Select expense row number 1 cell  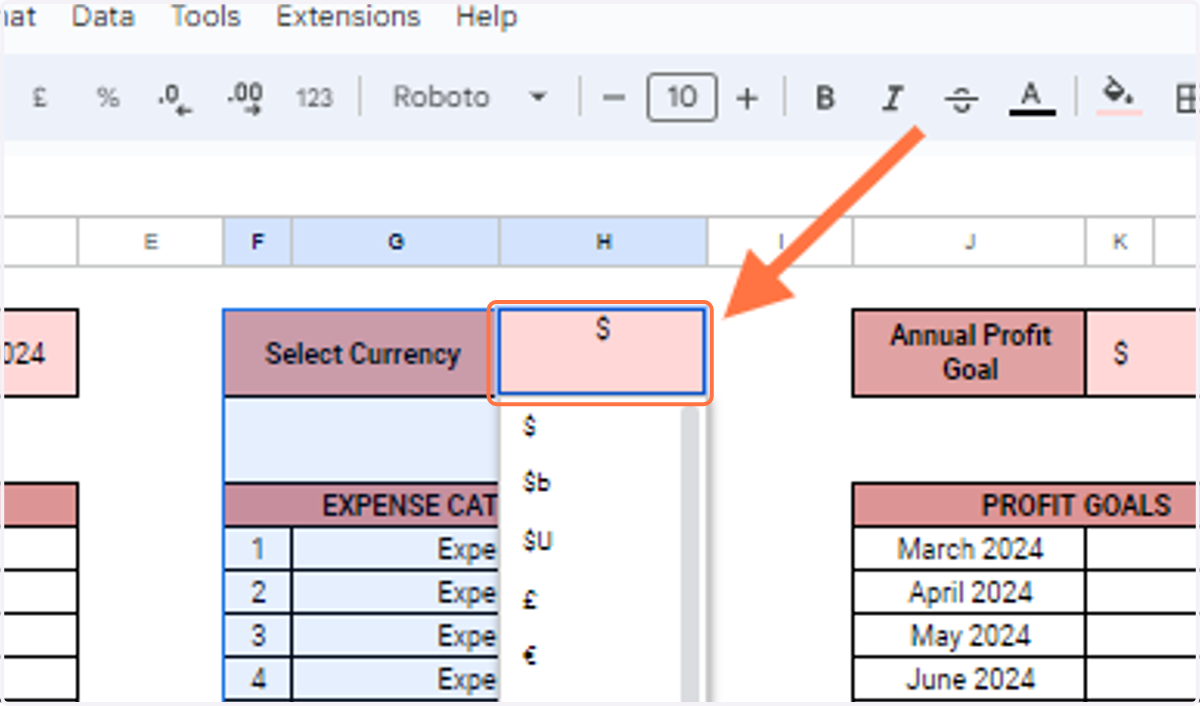pos(258,549)
